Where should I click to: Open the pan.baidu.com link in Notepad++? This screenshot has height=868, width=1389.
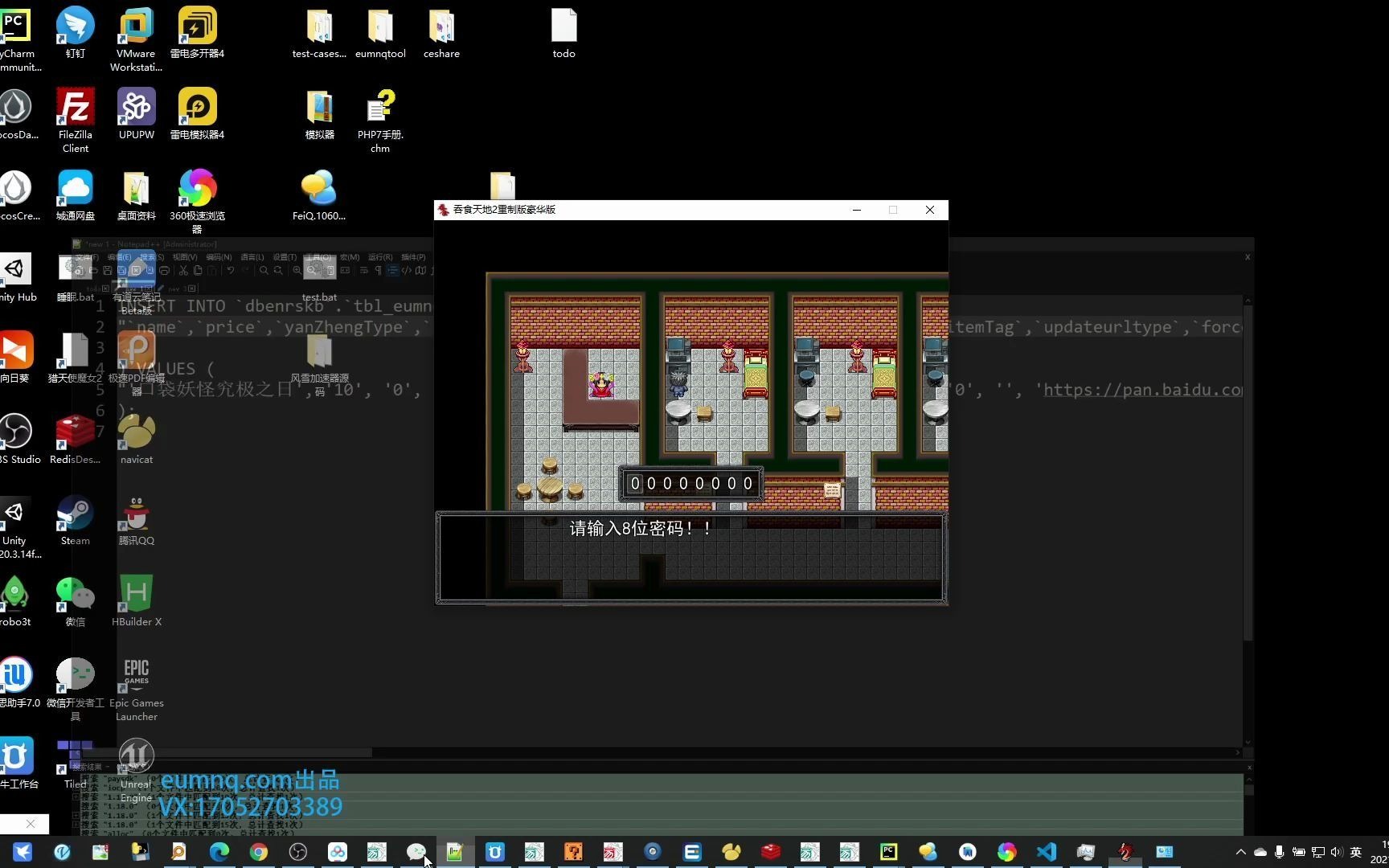1143,390
